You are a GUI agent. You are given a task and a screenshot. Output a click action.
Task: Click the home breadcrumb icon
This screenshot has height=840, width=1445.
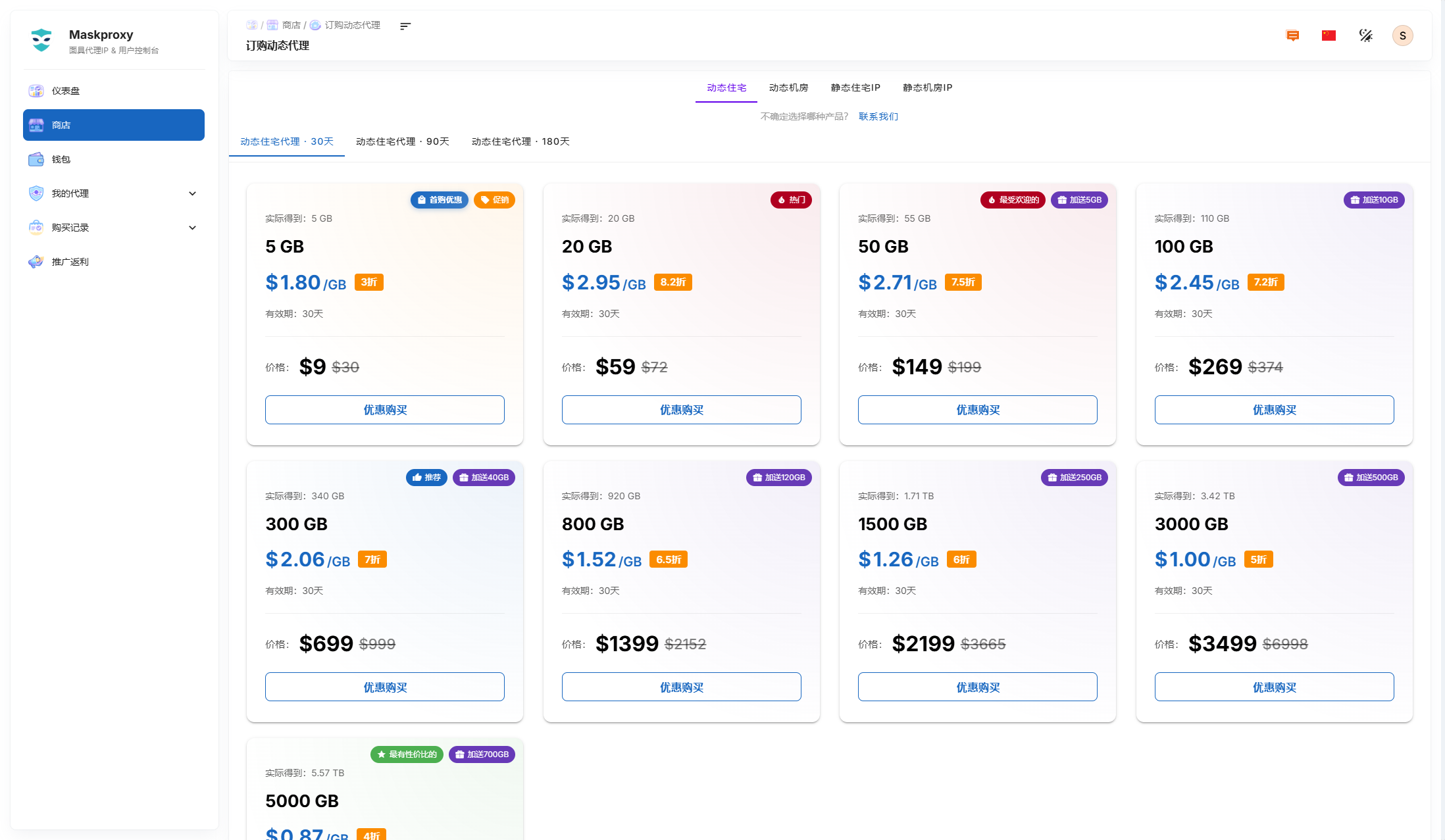click(x=251, y=25)
